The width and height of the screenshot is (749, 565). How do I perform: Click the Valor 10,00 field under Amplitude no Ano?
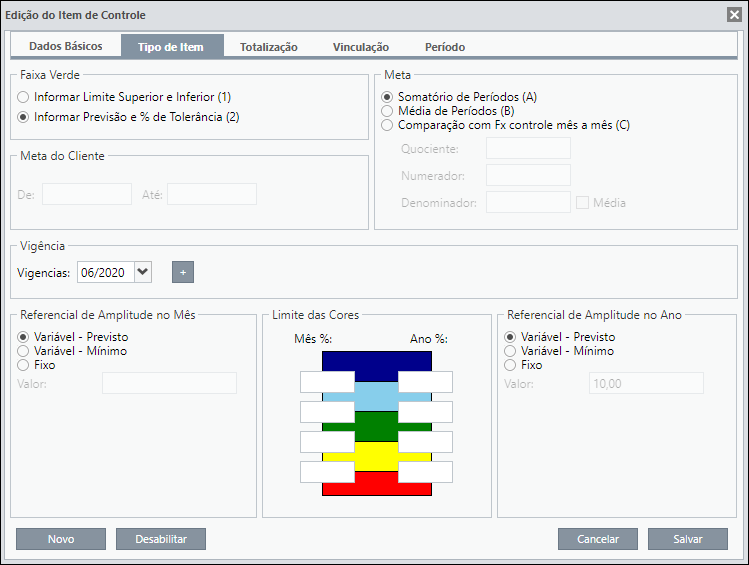click(646, 383)
